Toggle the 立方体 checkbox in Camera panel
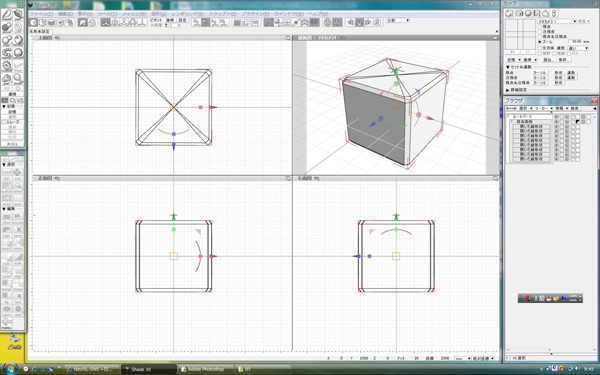600x375 pixels. pos(540,48)
